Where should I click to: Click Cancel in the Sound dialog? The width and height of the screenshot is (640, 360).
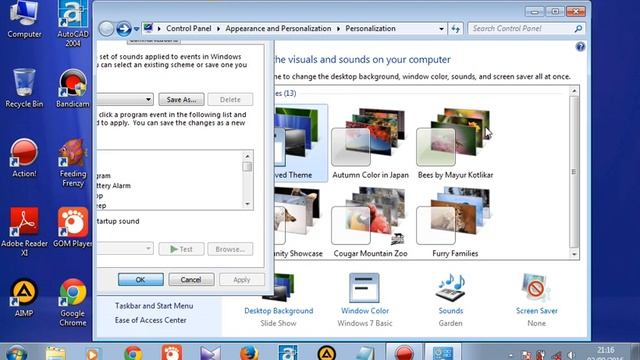(x=191, y=280)
